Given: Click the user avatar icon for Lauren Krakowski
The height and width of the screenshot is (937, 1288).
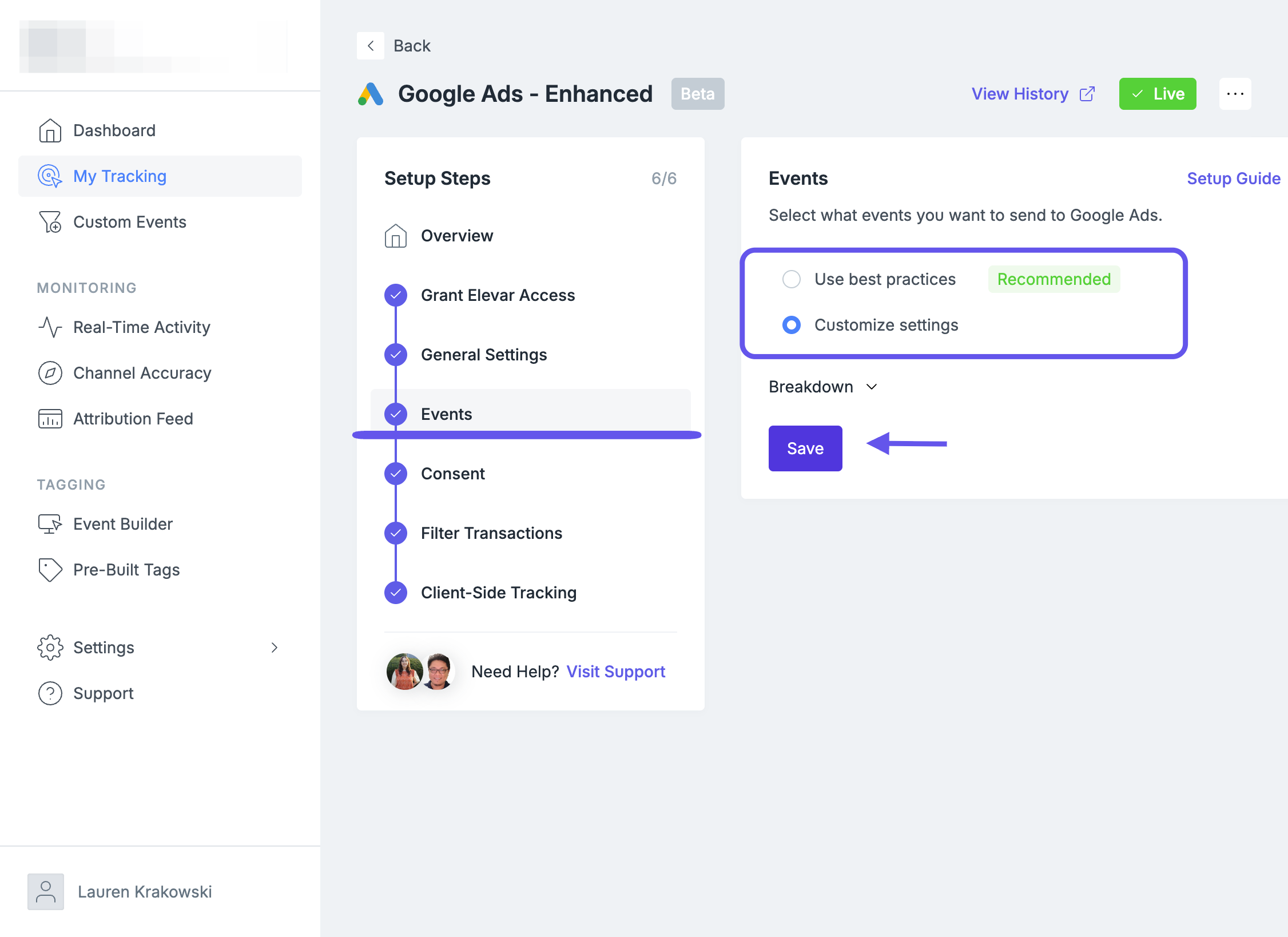Looking at the screenshot, I should pos(46,892).
